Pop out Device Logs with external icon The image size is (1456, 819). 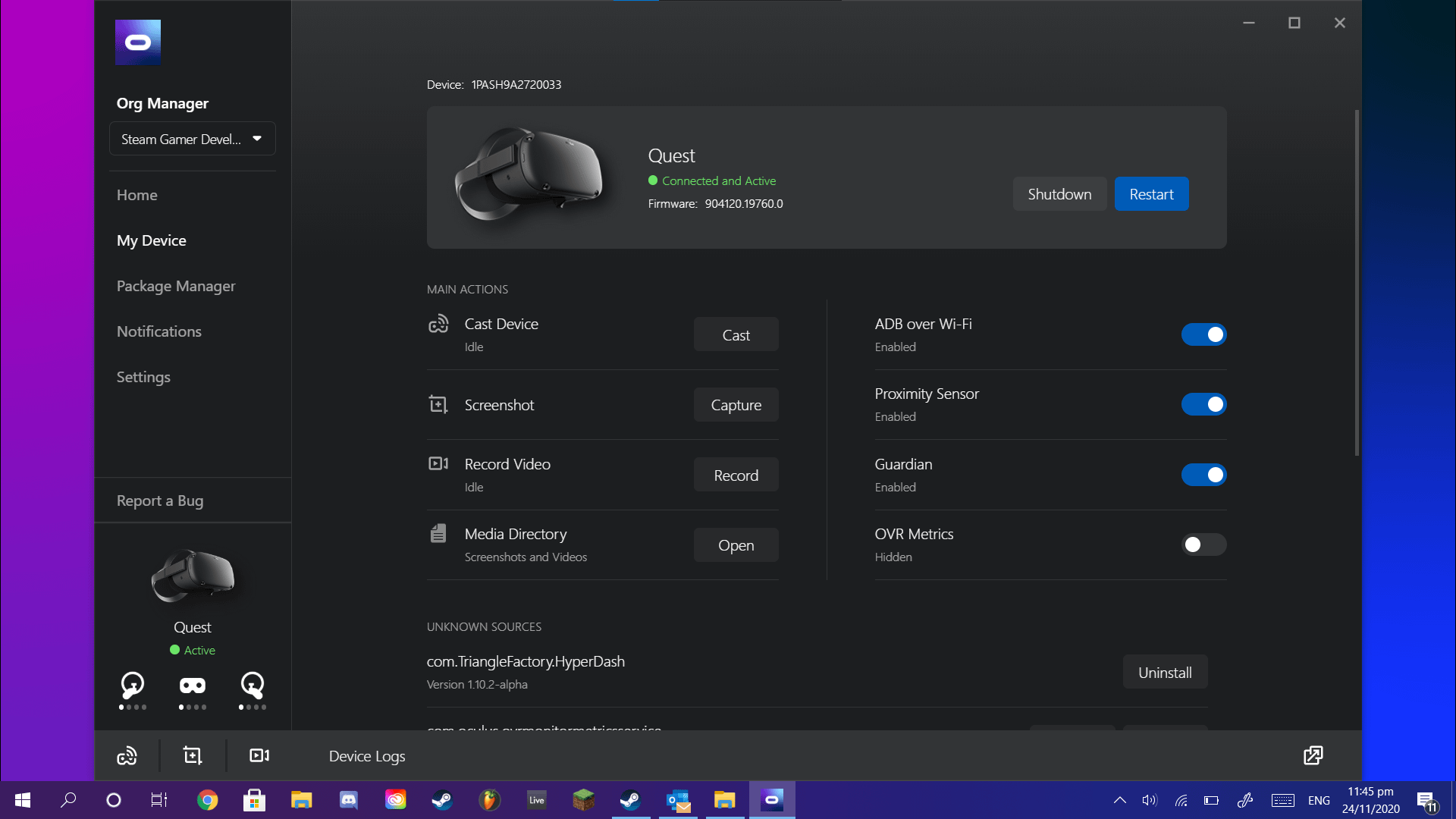pyautogui.click(x=1313, y=755)
